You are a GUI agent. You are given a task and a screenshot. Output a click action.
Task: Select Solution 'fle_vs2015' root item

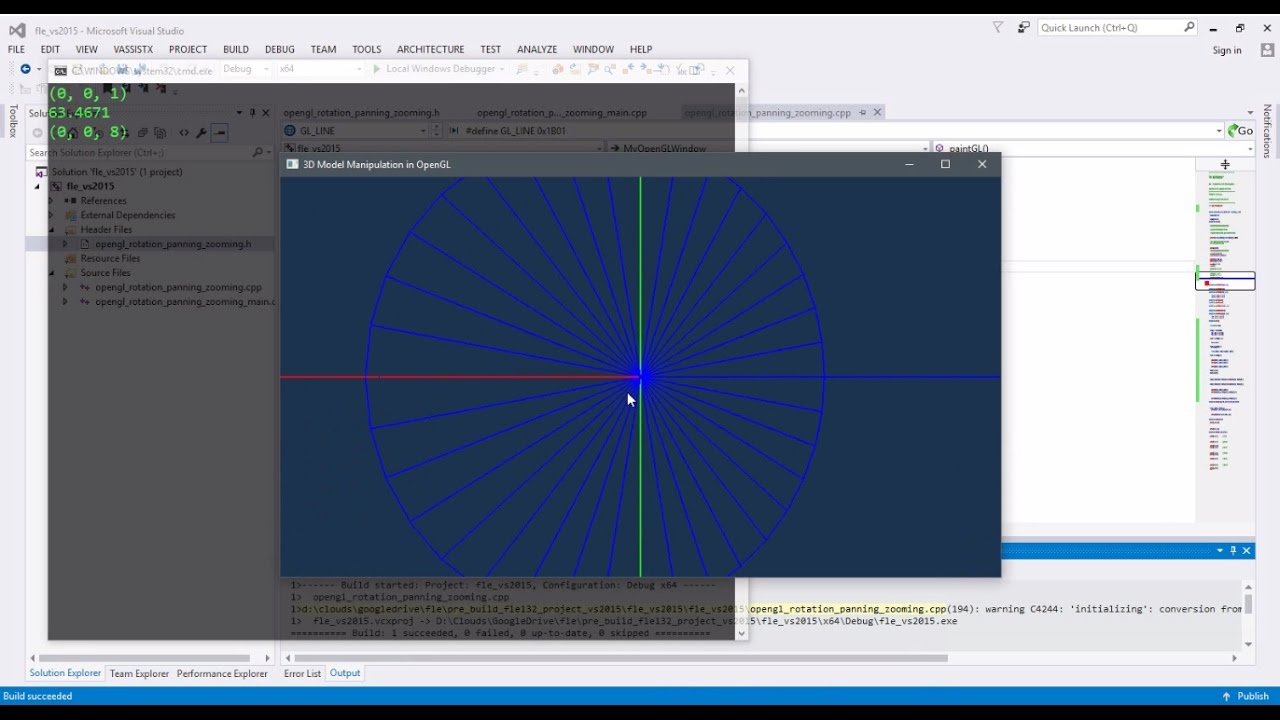pyautogui.click(x=117, y=172)
